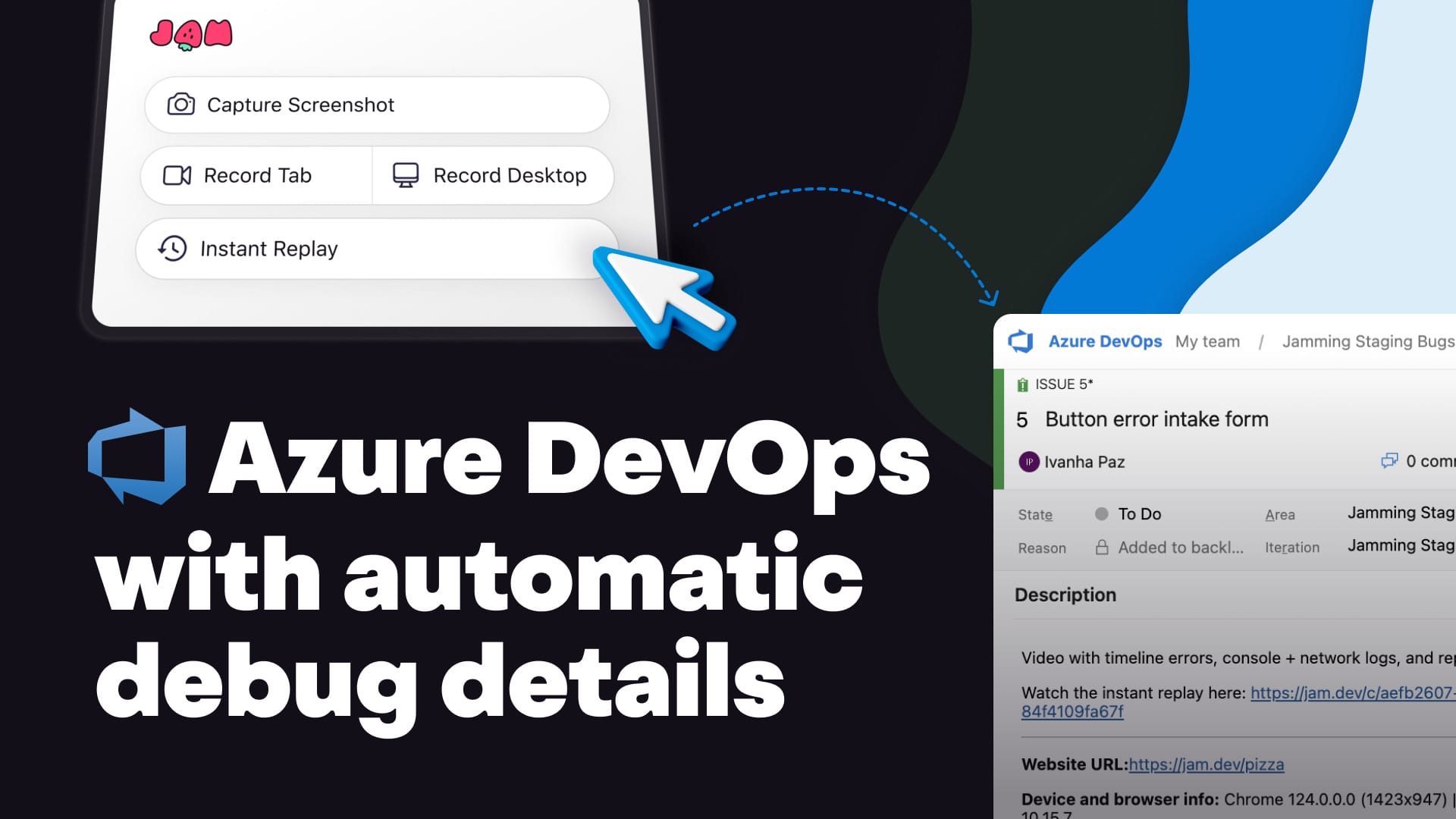Expand the Iteration field dropdown

(1400, 546)
